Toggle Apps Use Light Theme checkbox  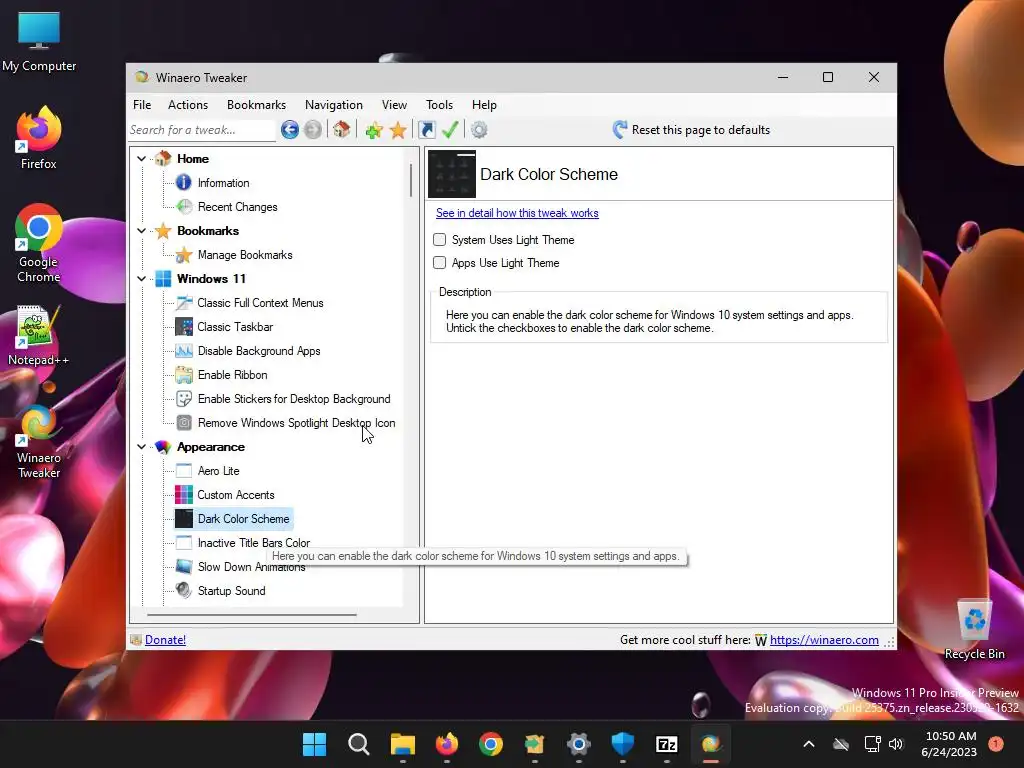pos(440,263)
